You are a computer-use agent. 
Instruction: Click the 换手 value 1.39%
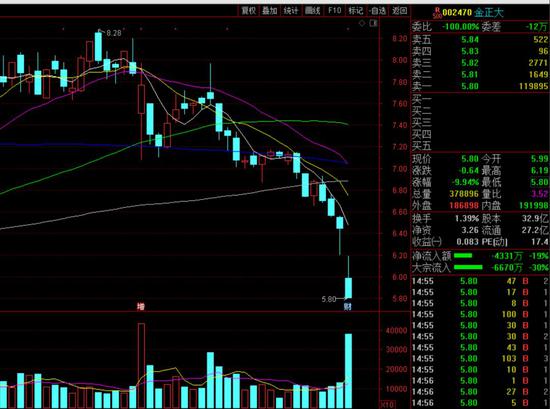[467, 219]
